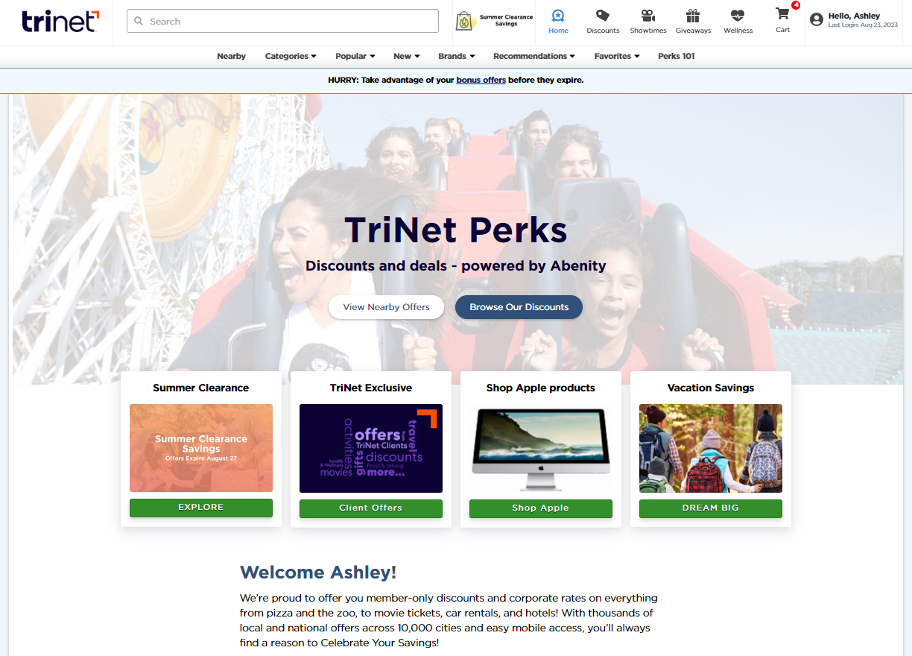The image size is (912, 656).
Task: Click the TriNet Exclusive card title
Action: click(371, 388)
